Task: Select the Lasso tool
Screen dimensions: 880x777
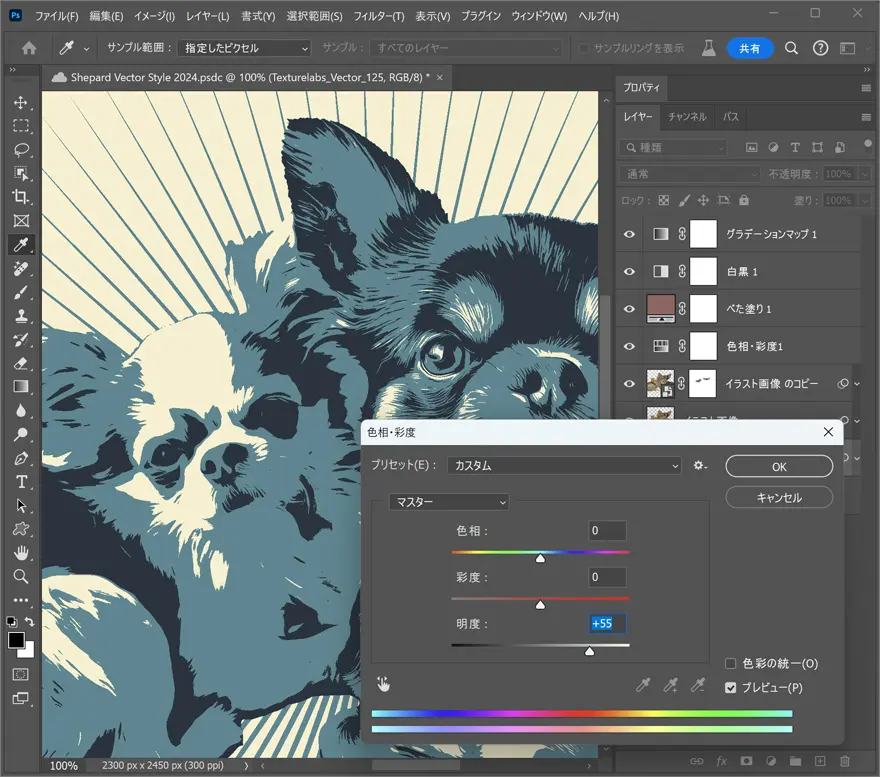Action: 21,150
